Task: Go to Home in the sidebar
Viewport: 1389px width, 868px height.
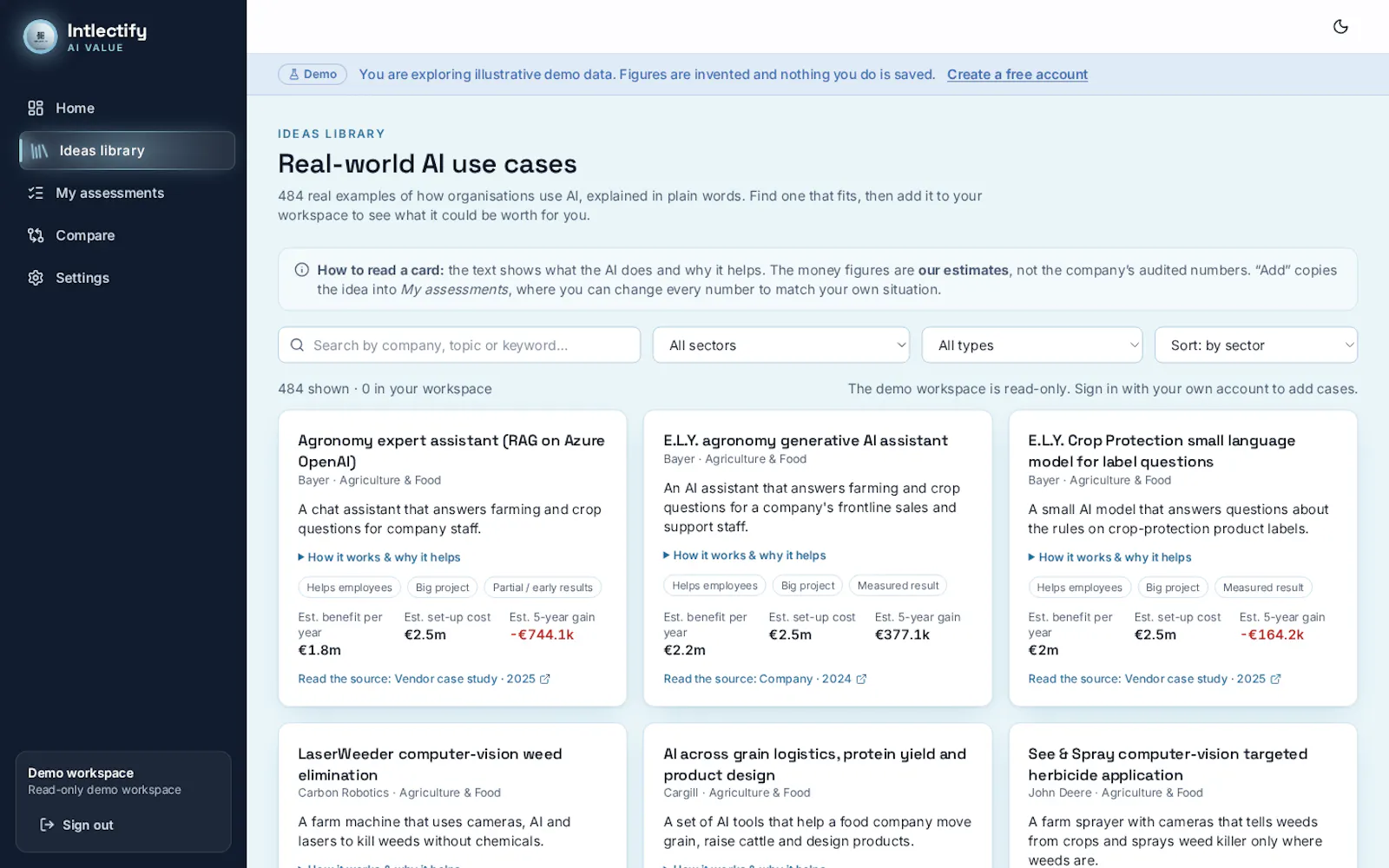Action: pyautogui.click(x=127, y=108)
